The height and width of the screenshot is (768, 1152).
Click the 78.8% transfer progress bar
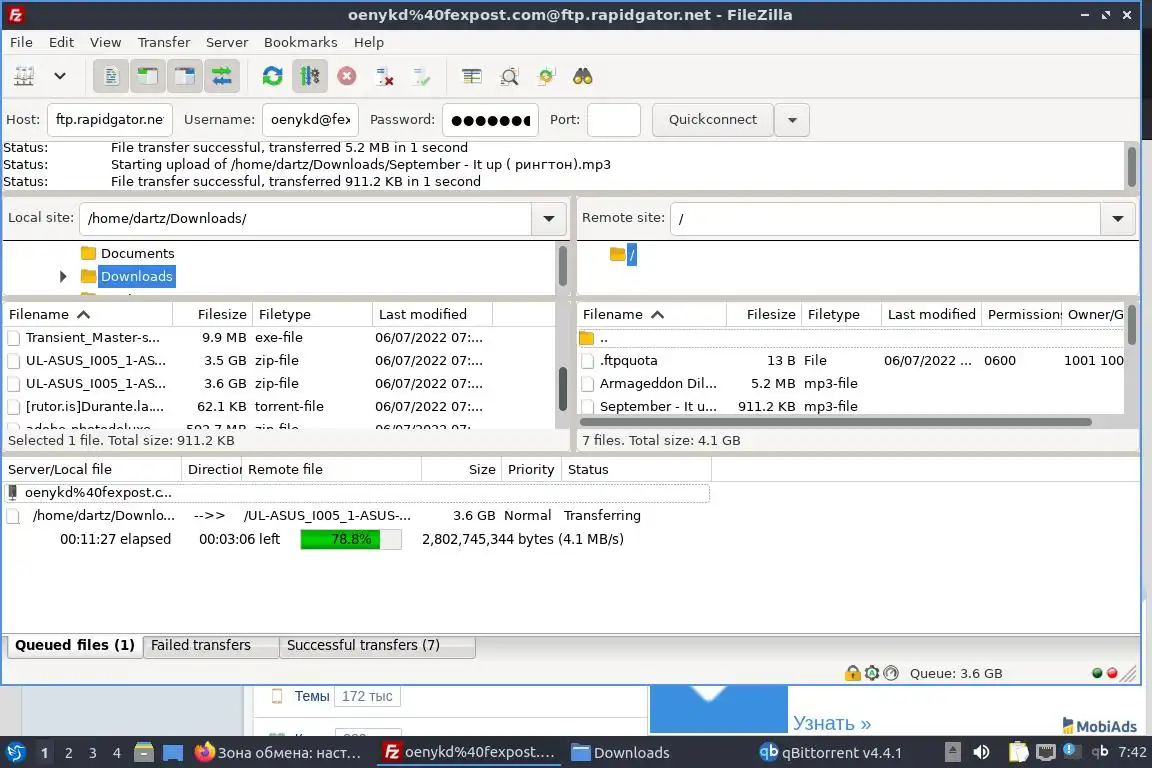tap(351, 539)
